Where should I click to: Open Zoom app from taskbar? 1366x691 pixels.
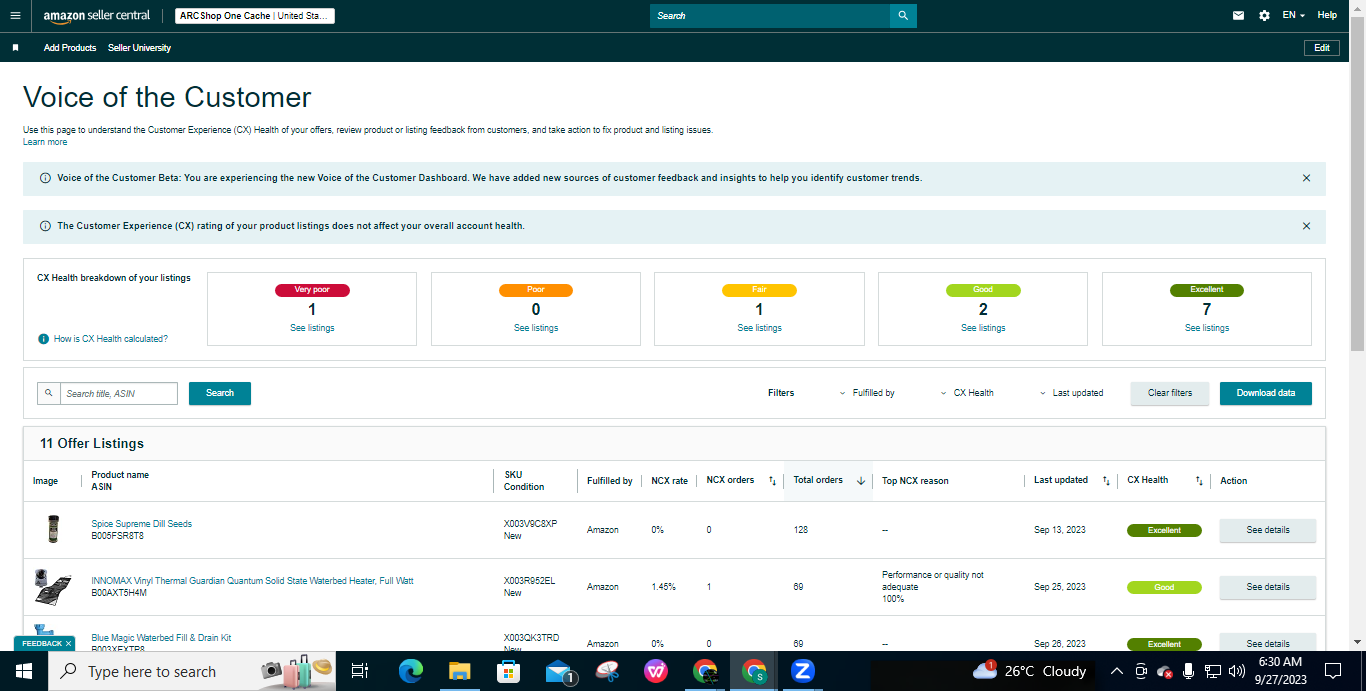click(x=802, y=671)
